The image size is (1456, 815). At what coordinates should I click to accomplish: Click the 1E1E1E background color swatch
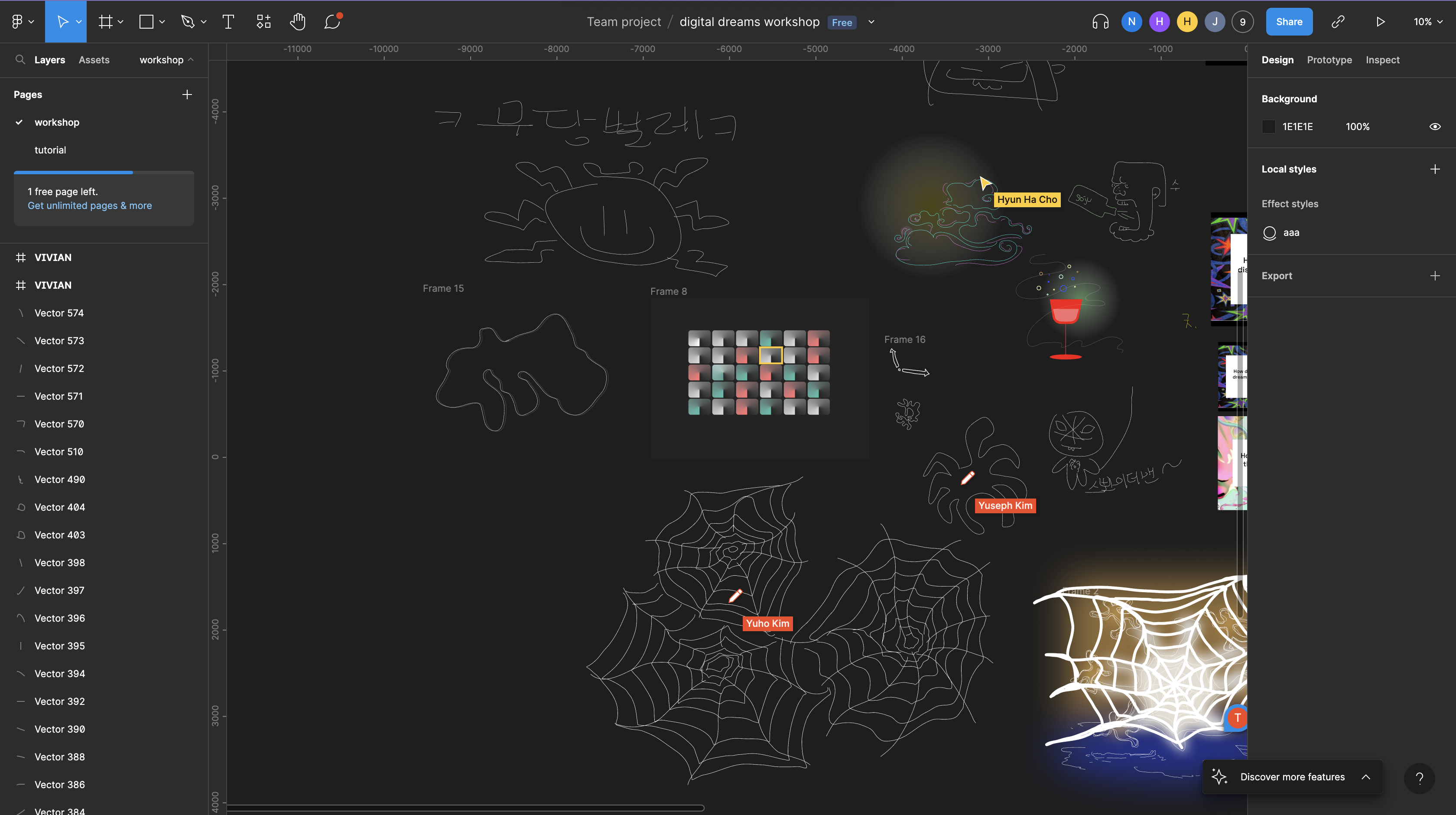tap(1269, 127)
